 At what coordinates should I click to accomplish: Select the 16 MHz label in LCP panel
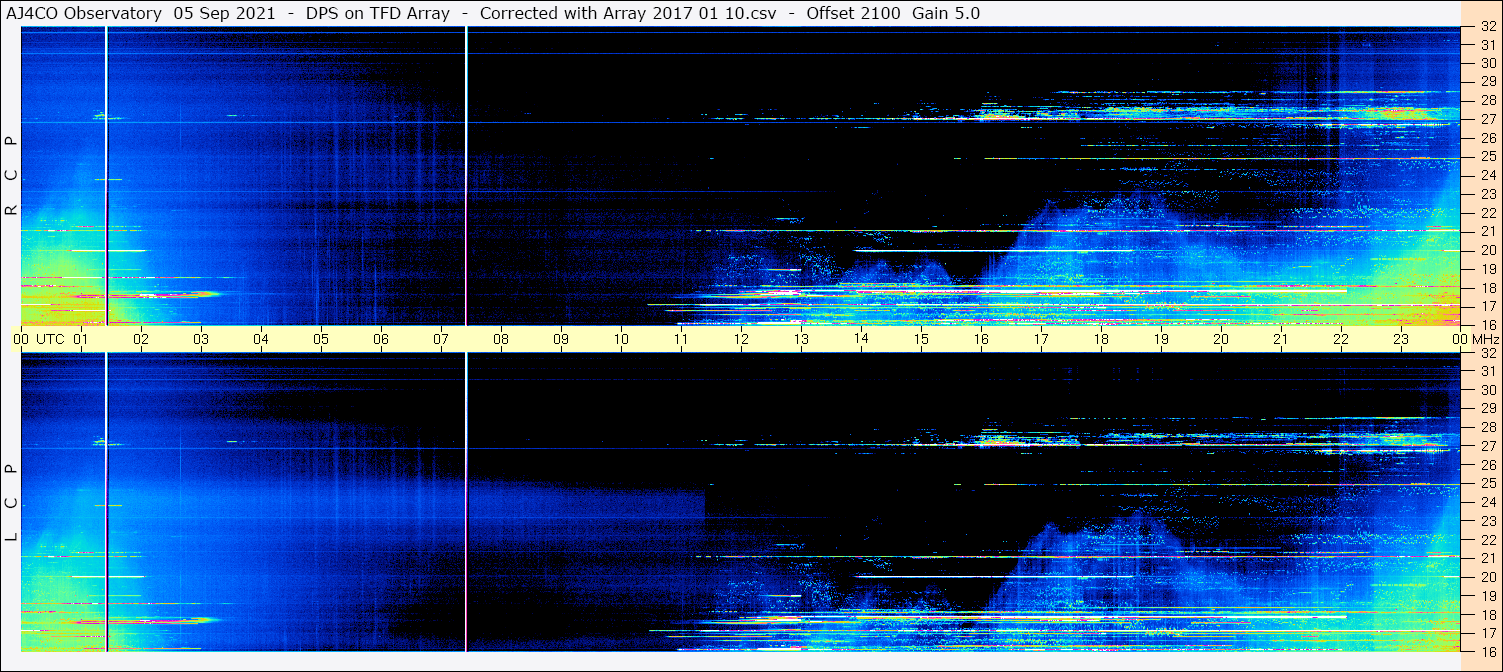(x=1487, y=651)
